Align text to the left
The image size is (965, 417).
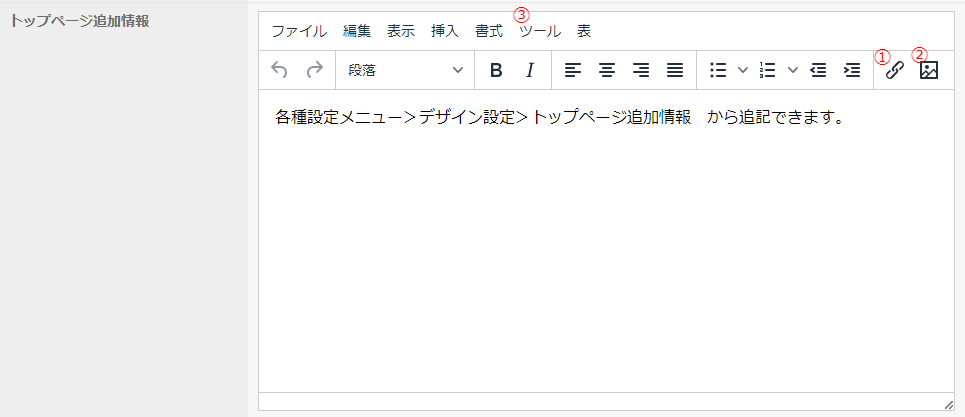coord(572,70)
